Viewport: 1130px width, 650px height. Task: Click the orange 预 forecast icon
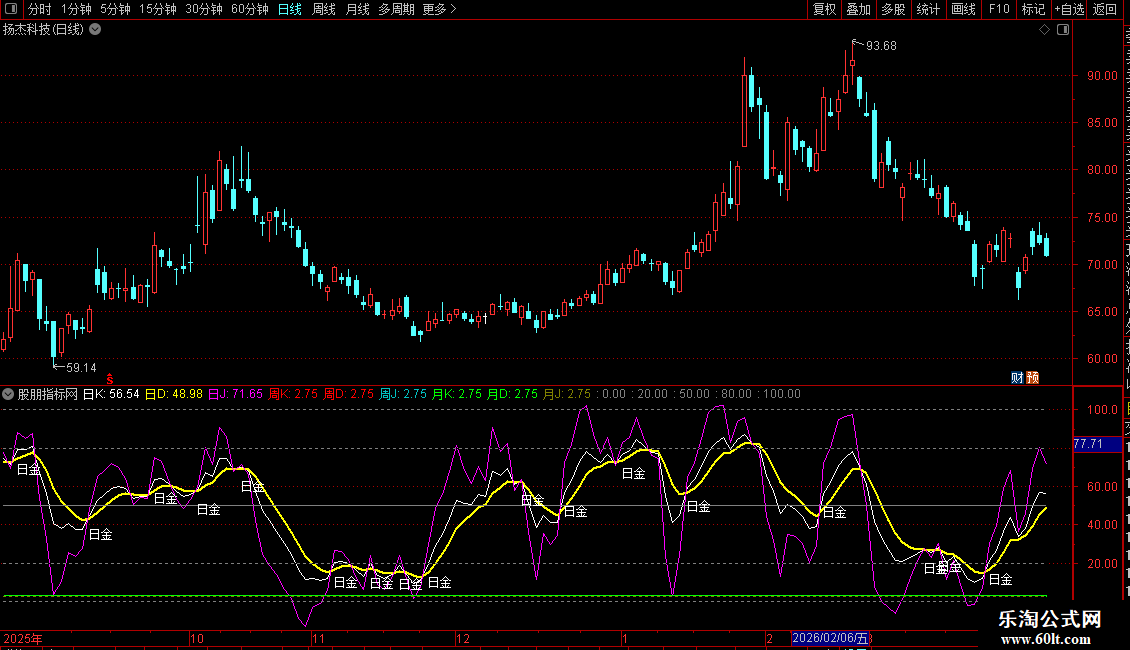(1033, 377)
